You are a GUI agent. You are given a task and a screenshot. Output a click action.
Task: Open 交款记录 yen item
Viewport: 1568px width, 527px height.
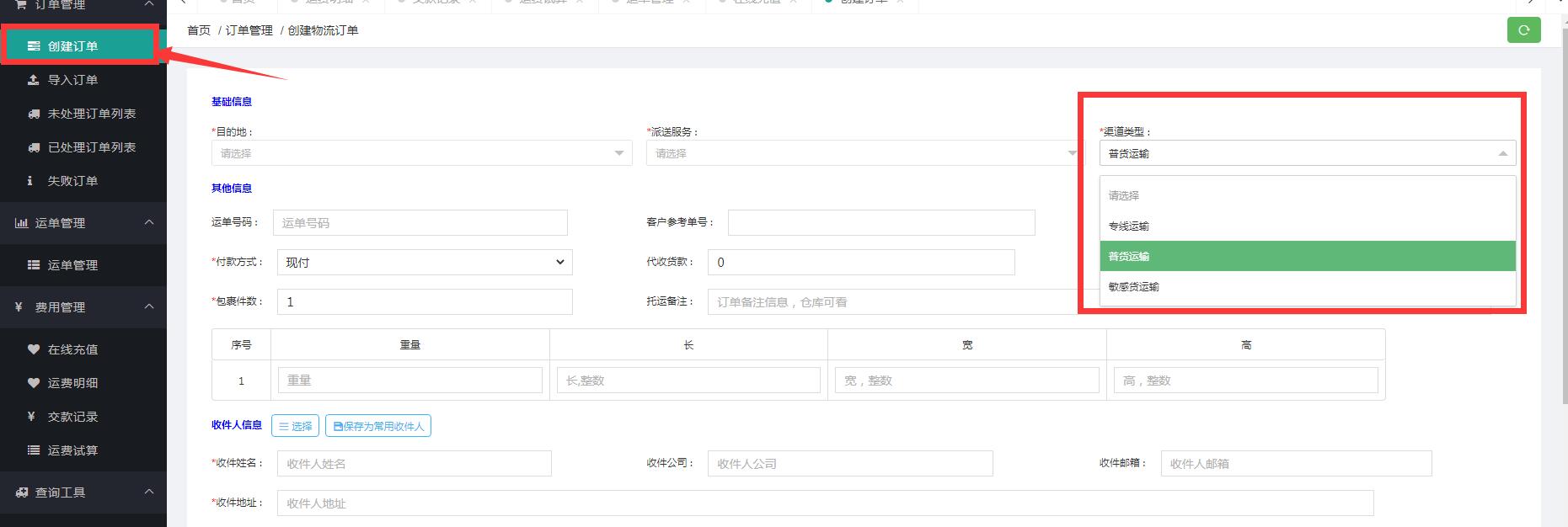pos(72,417)
